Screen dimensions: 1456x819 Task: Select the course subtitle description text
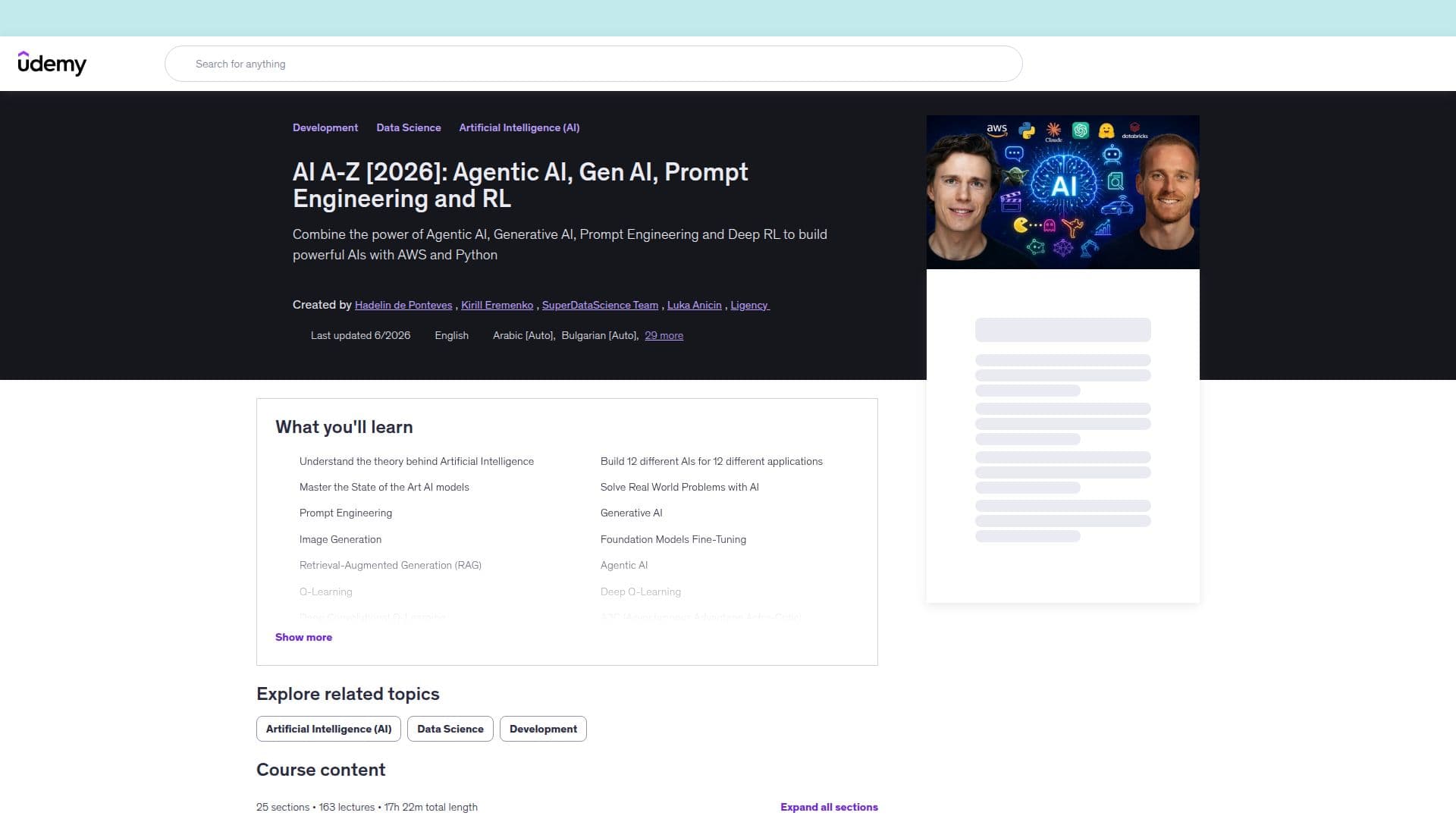point(560,244)
